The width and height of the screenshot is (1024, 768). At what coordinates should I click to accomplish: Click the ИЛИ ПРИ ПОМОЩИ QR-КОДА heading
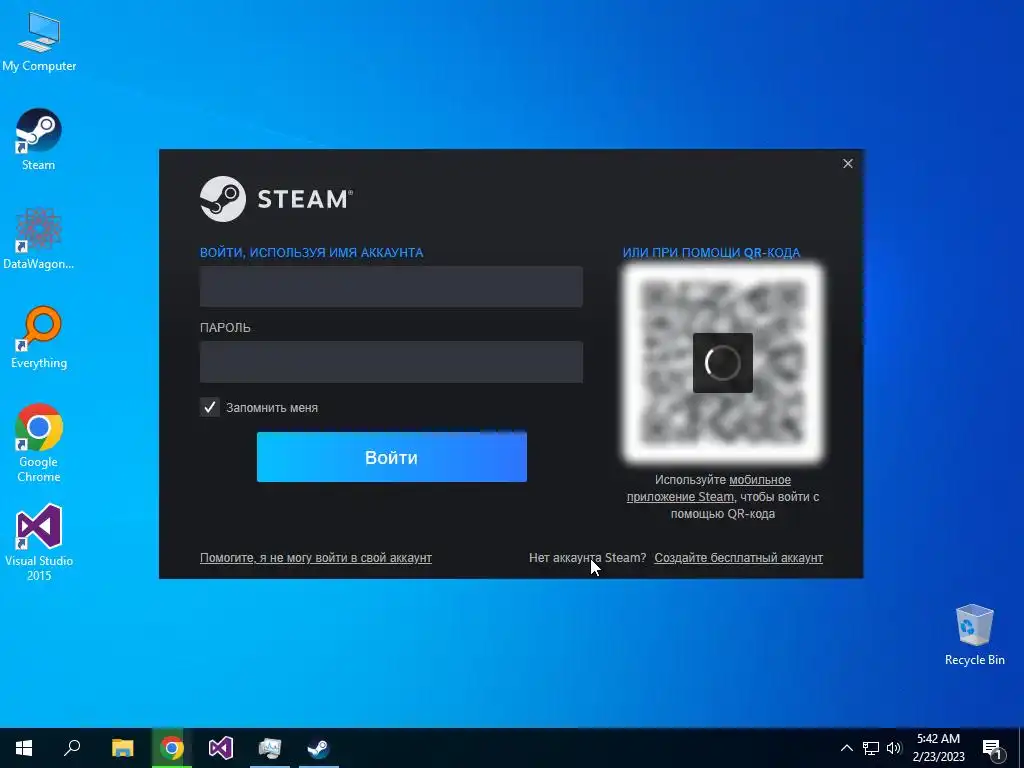click(x=711, y=253)
